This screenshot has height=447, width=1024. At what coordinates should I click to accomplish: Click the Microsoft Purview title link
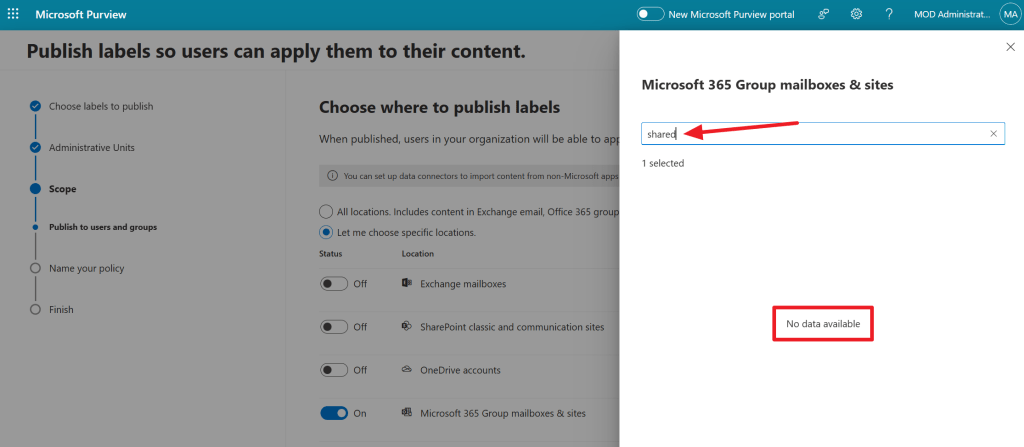(81, 15)
